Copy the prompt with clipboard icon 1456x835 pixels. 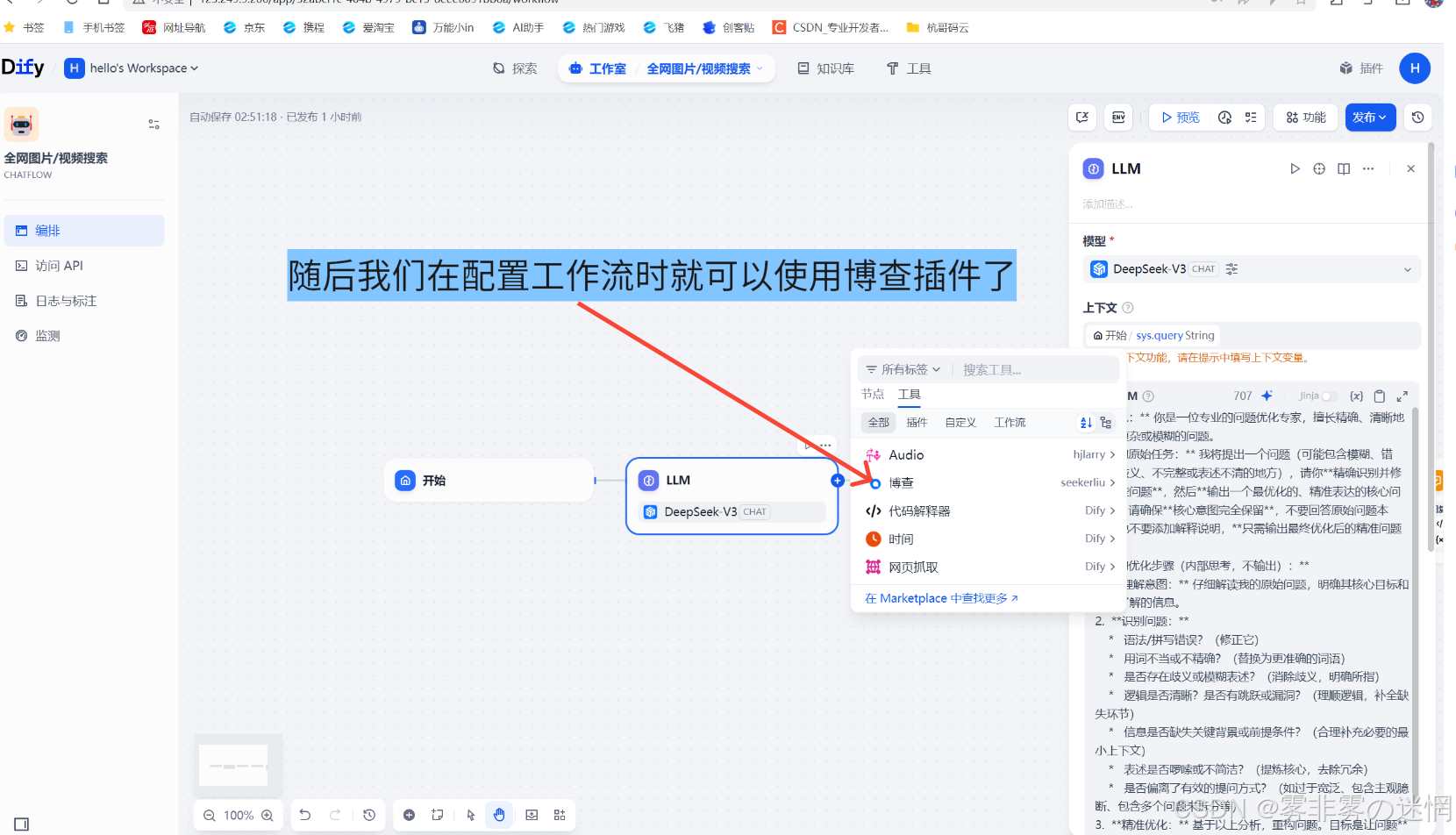[x=1379, y=396]
